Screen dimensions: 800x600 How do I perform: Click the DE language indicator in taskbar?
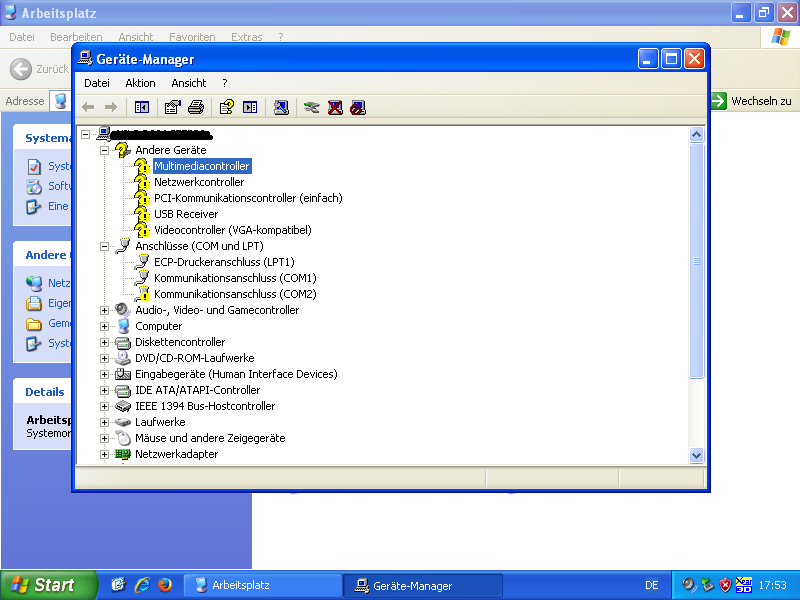(652, 585)
